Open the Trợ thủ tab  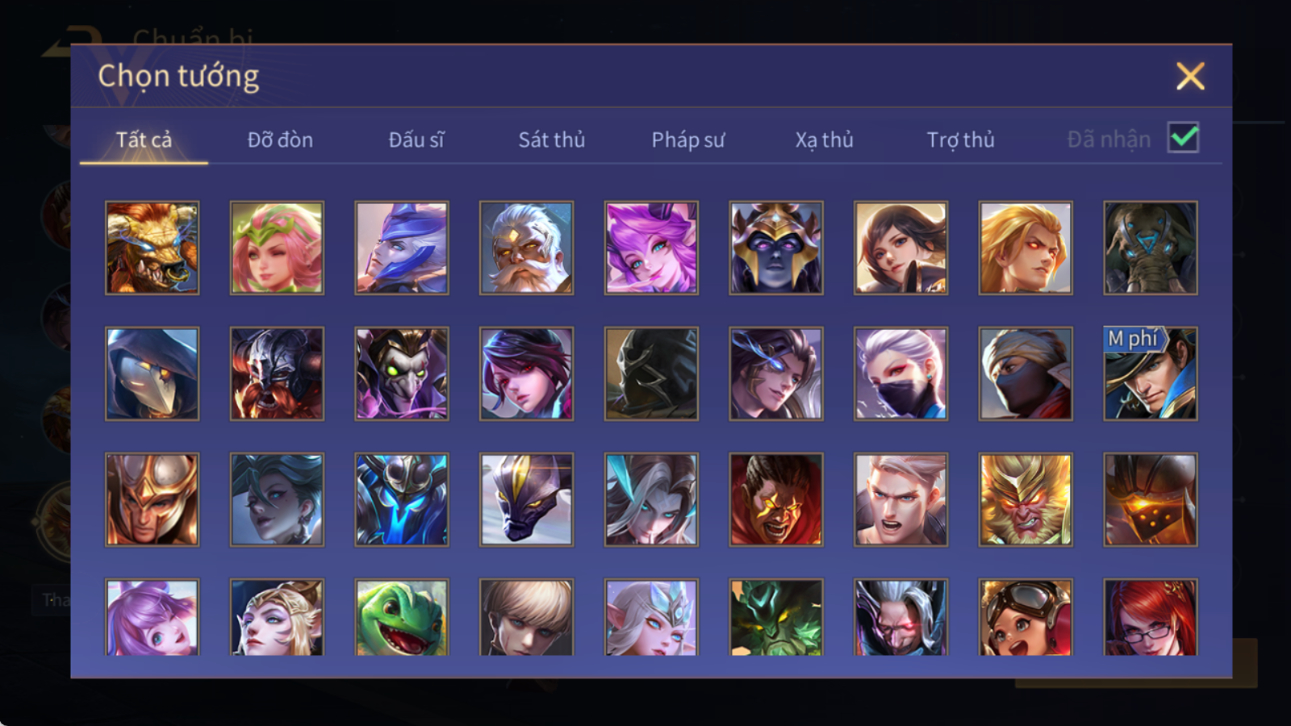[960, 140]
